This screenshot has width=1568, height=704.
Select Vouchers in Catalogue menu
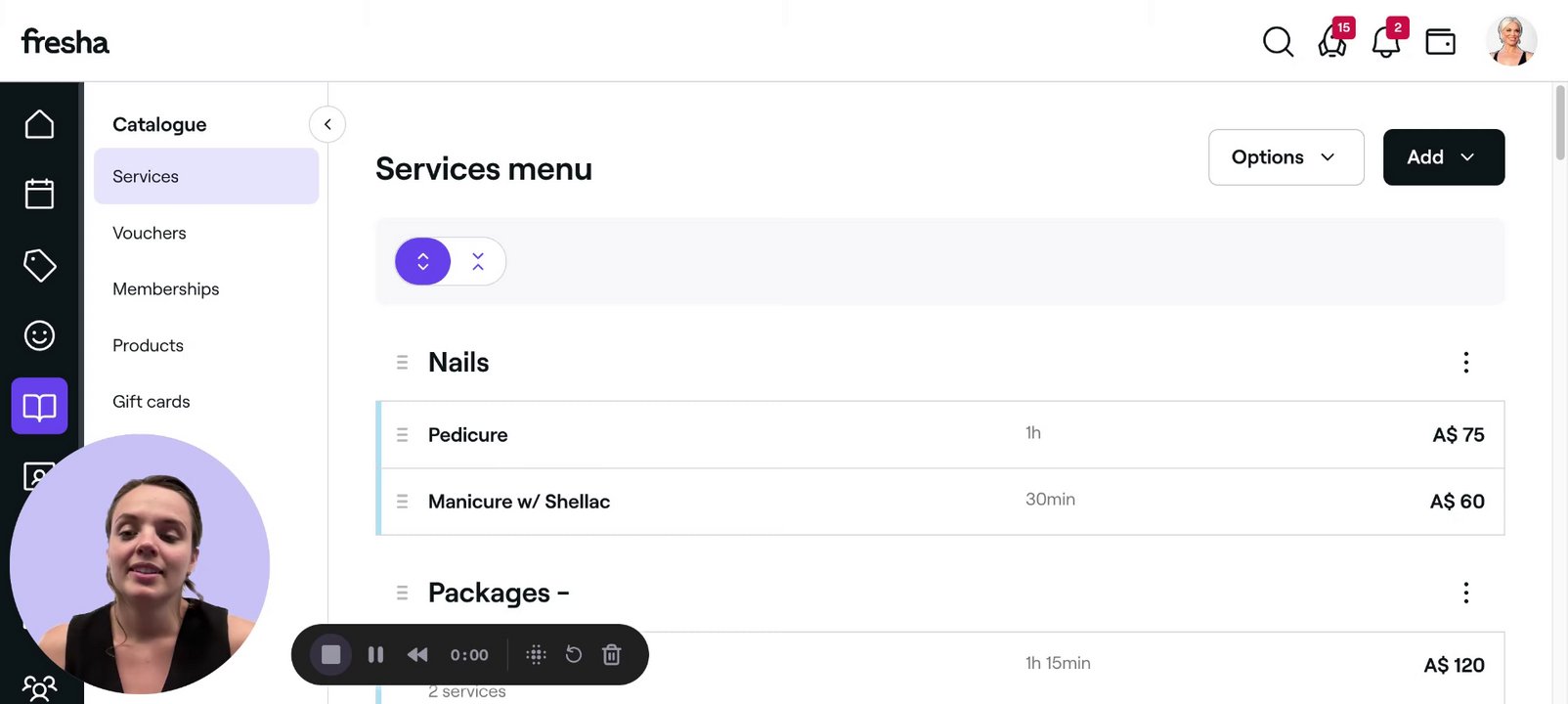tap(150, 233)
